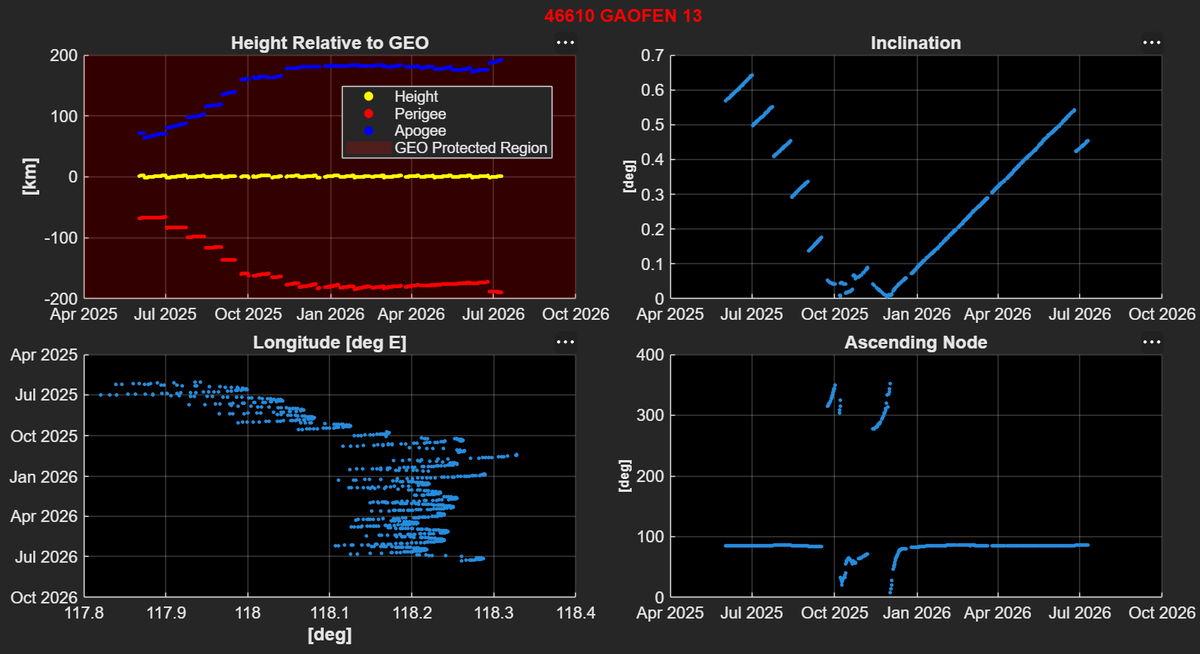Open the Ascending Node plot options menu
This screenshot has width=1200, height=654.
(1152, 342)
